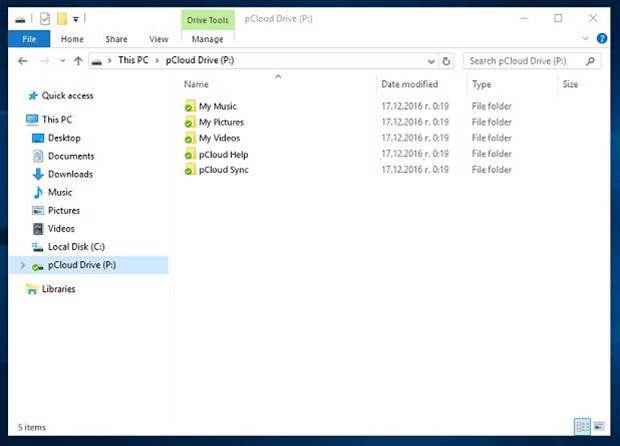Open Desktop in the navigation pane
The image size is (620, 446).
64,138
